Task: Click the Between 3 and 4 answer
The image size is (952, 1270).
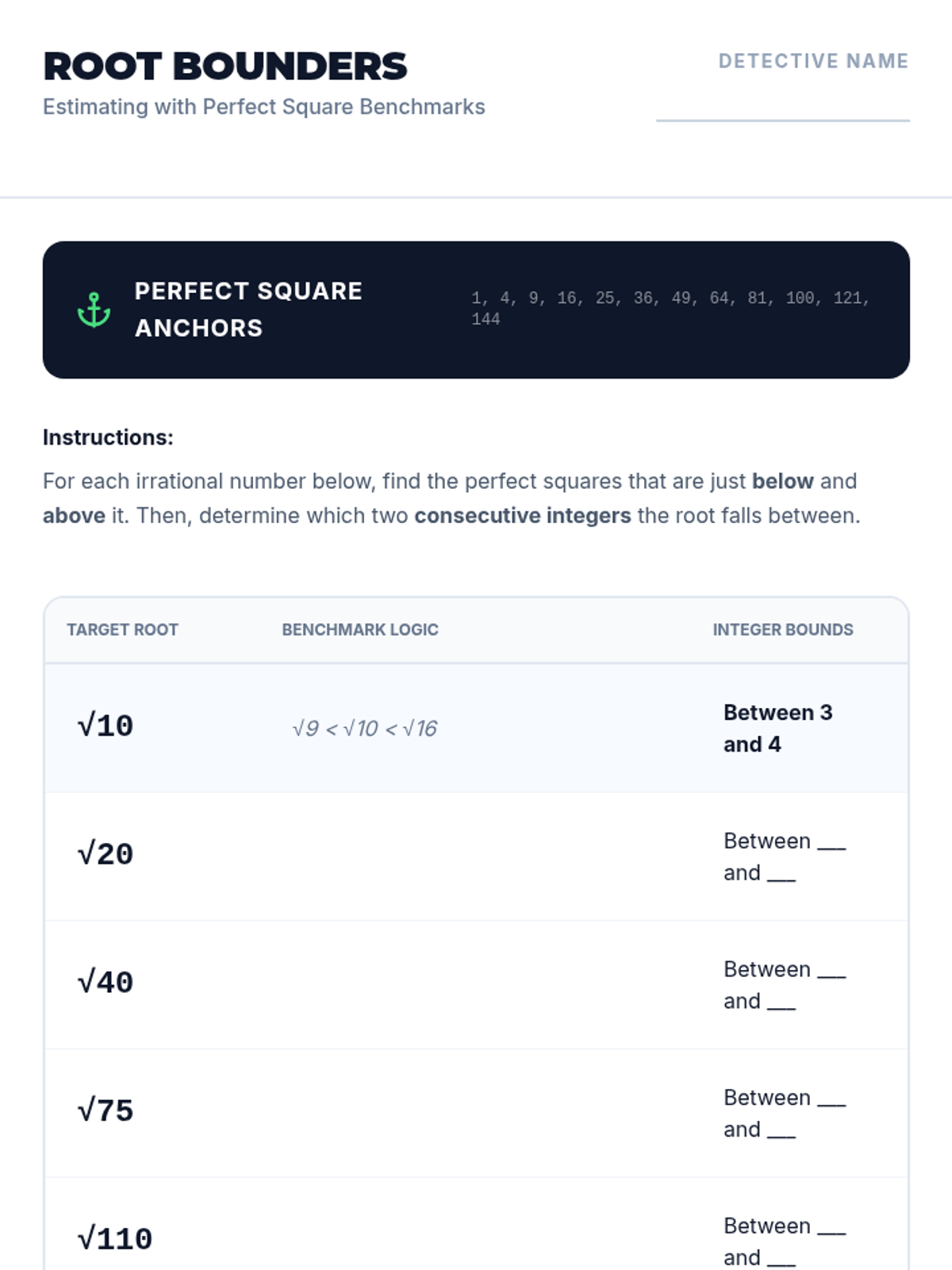Action: 777,728
